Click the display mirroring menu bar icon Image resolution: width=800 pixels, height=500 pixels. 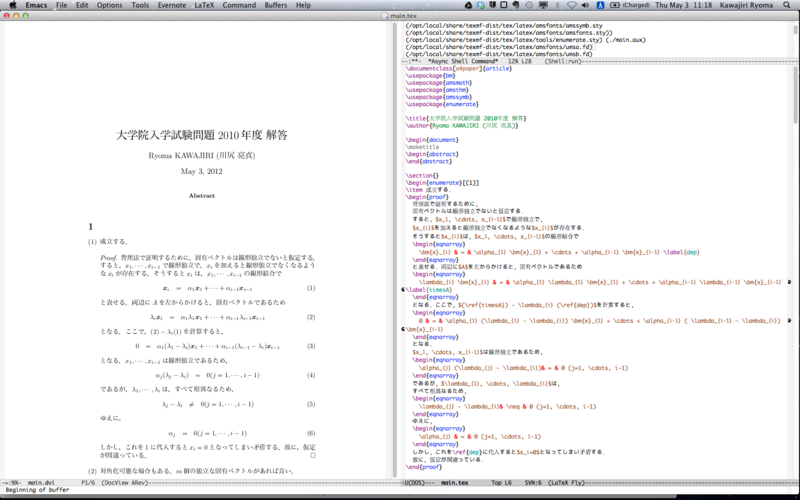pos(543,5)
